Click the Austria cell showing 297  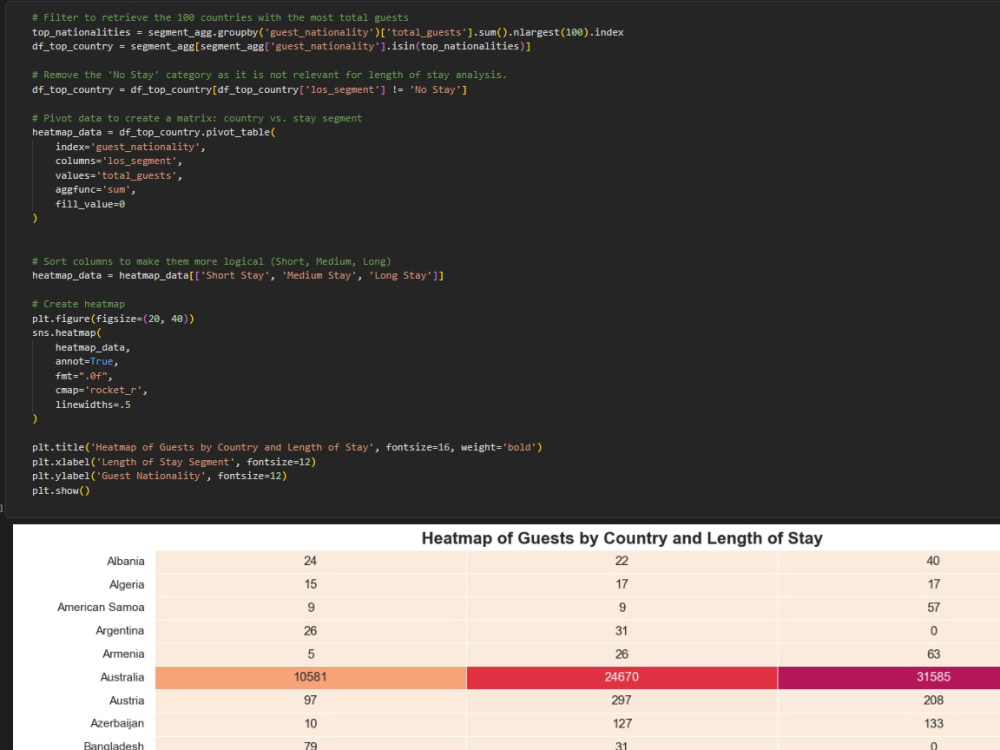(x=622, y=700)
